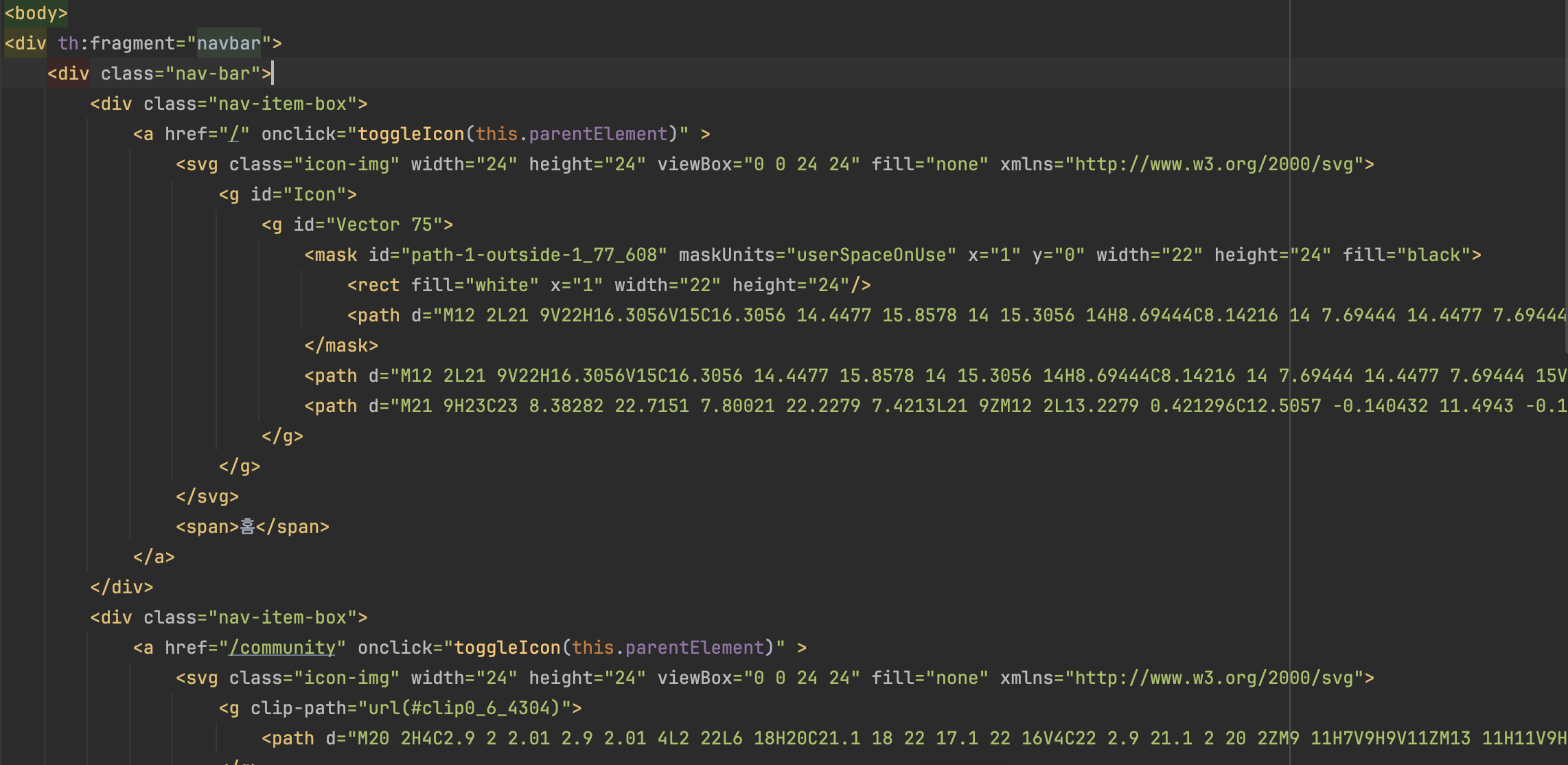Click toggleIcon function in the community anchor

tap(507, 648)
